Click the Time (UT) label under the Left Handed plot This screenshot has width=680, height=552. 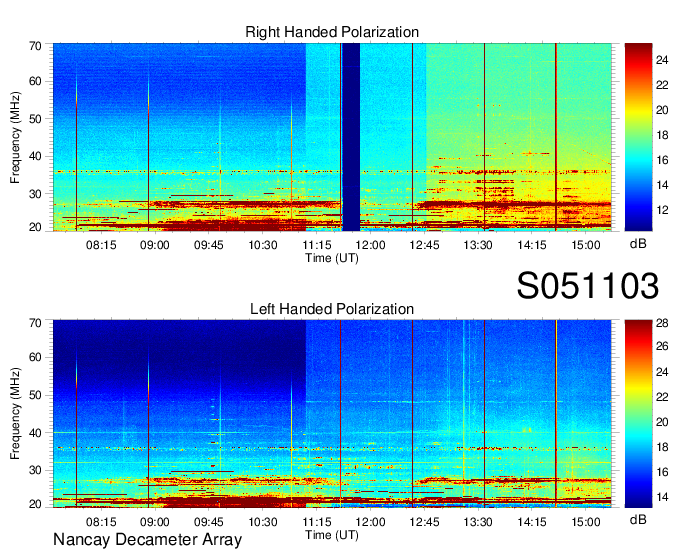(x=332, y=535)
